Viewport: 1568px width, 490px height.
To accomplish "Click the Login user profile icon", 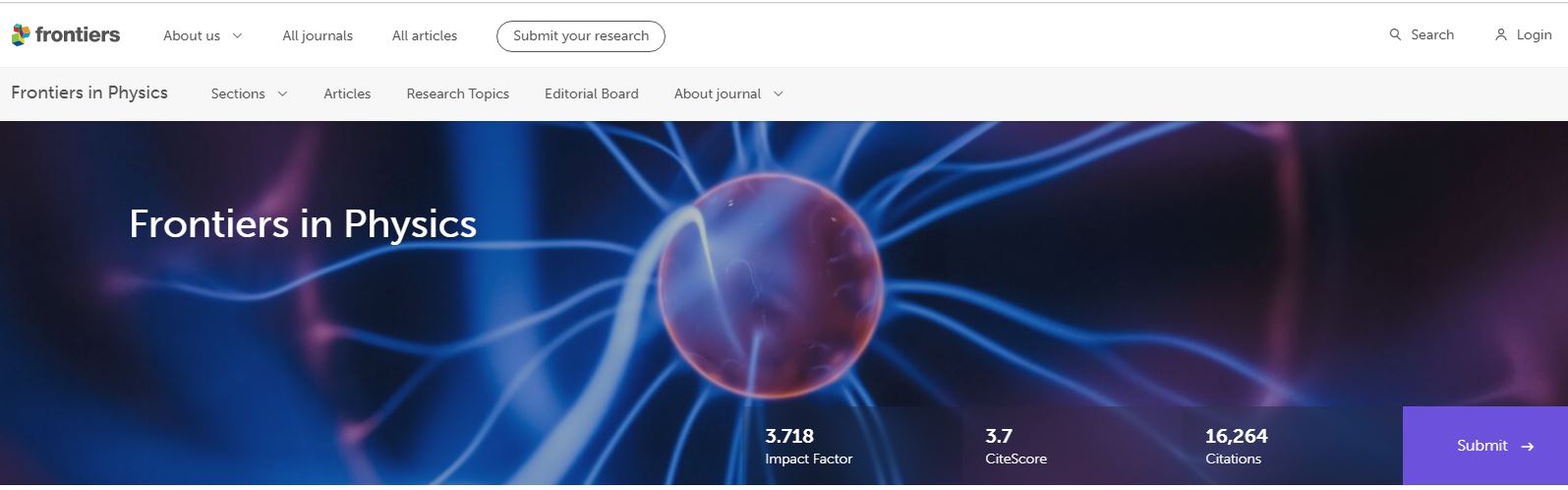I will point(1501,34).
